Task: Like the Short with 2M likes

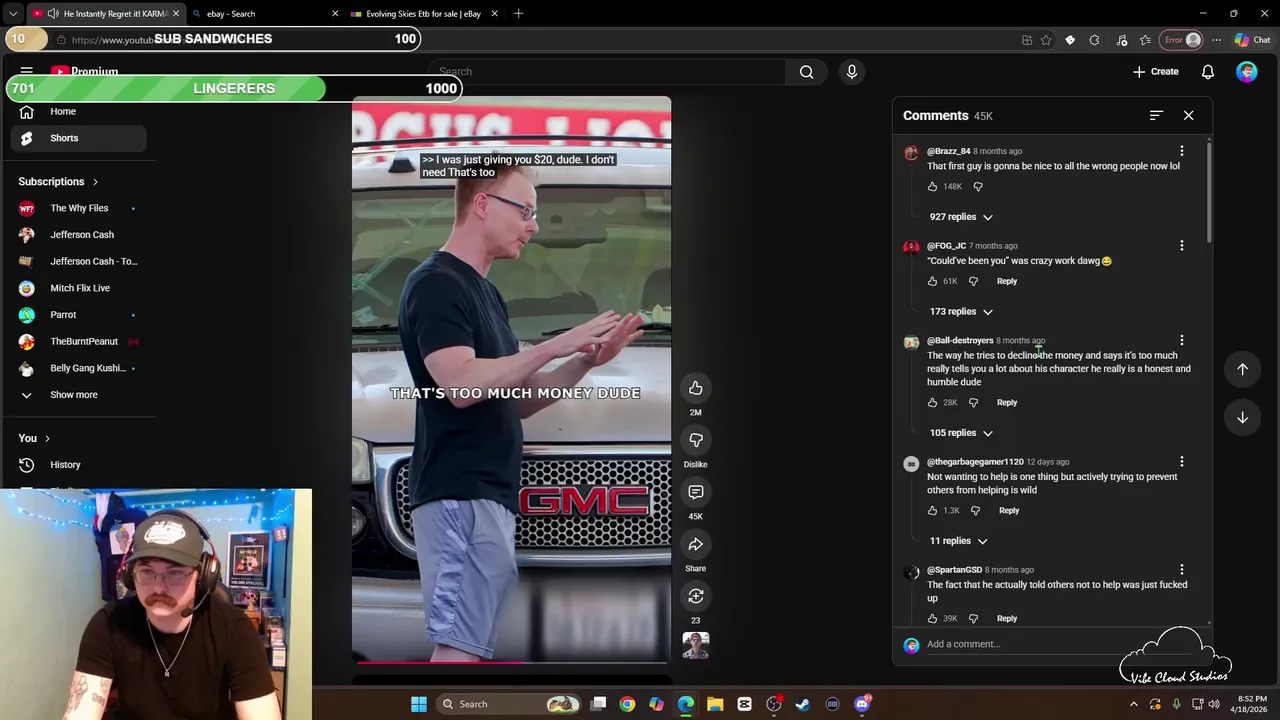Action: tap(696, 388)
